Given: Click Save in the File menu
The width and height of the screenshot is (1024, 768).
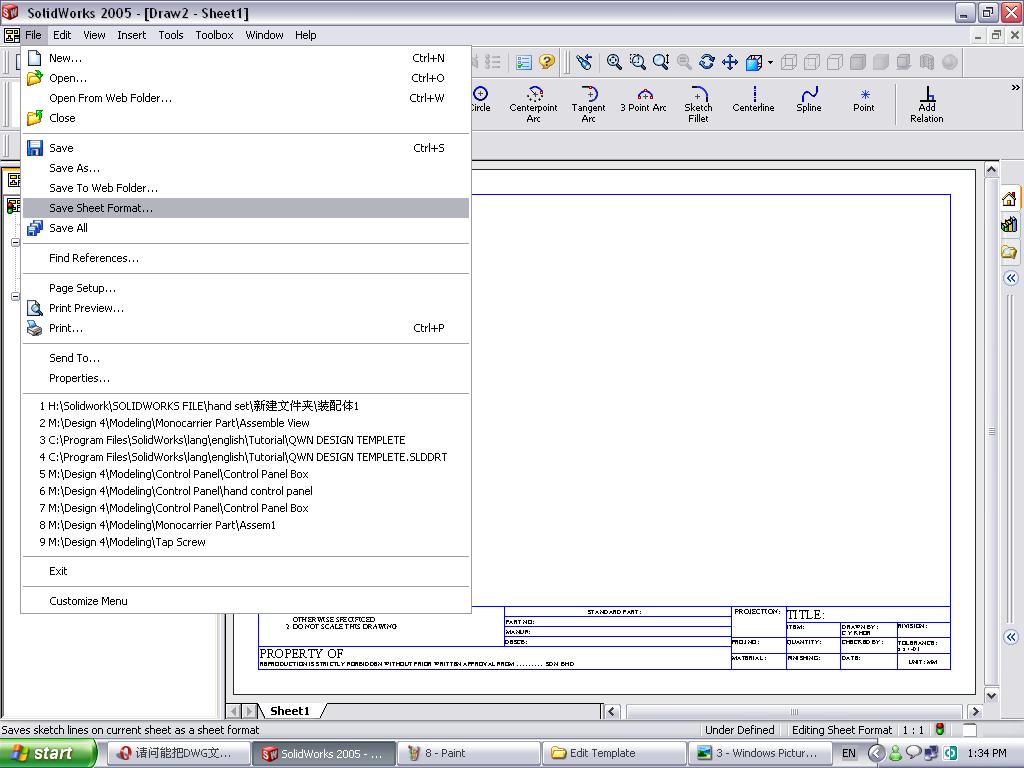Looking at the screenshot, I should (246, 148).
